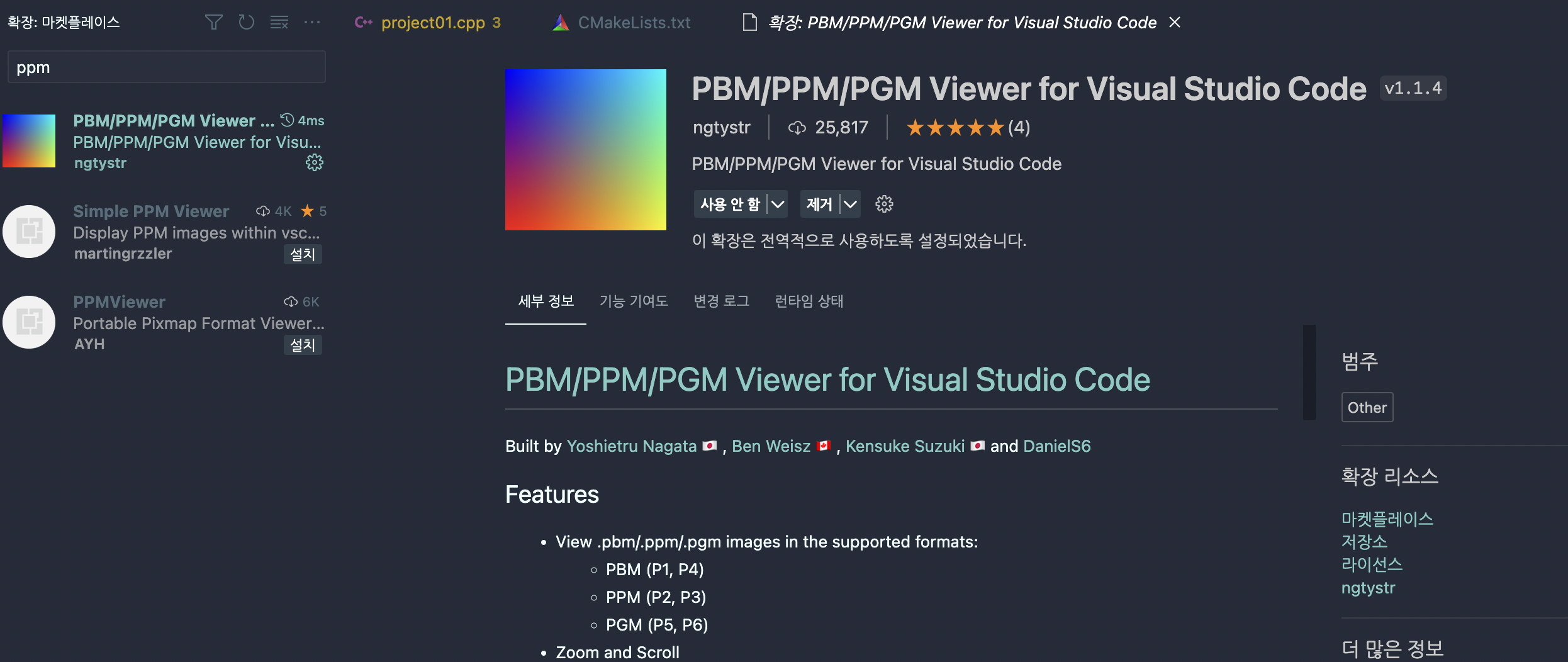Image resolution: width=1568 pixels, height=662 pixels.
Task: Open the marketplace views and more actions menu
Action: click(312, 23)
